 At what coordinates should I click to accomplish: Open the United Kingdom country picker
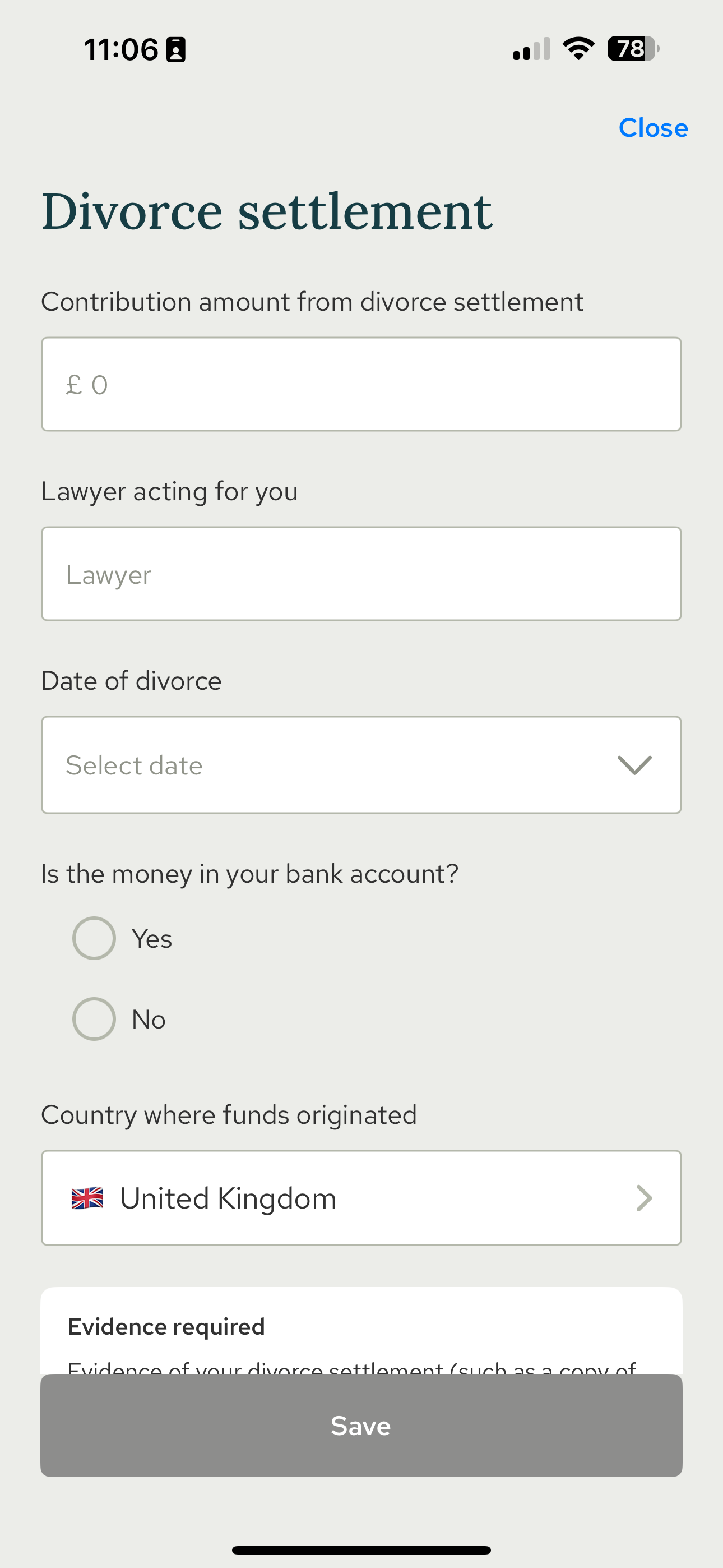(x=361, y=1198)
